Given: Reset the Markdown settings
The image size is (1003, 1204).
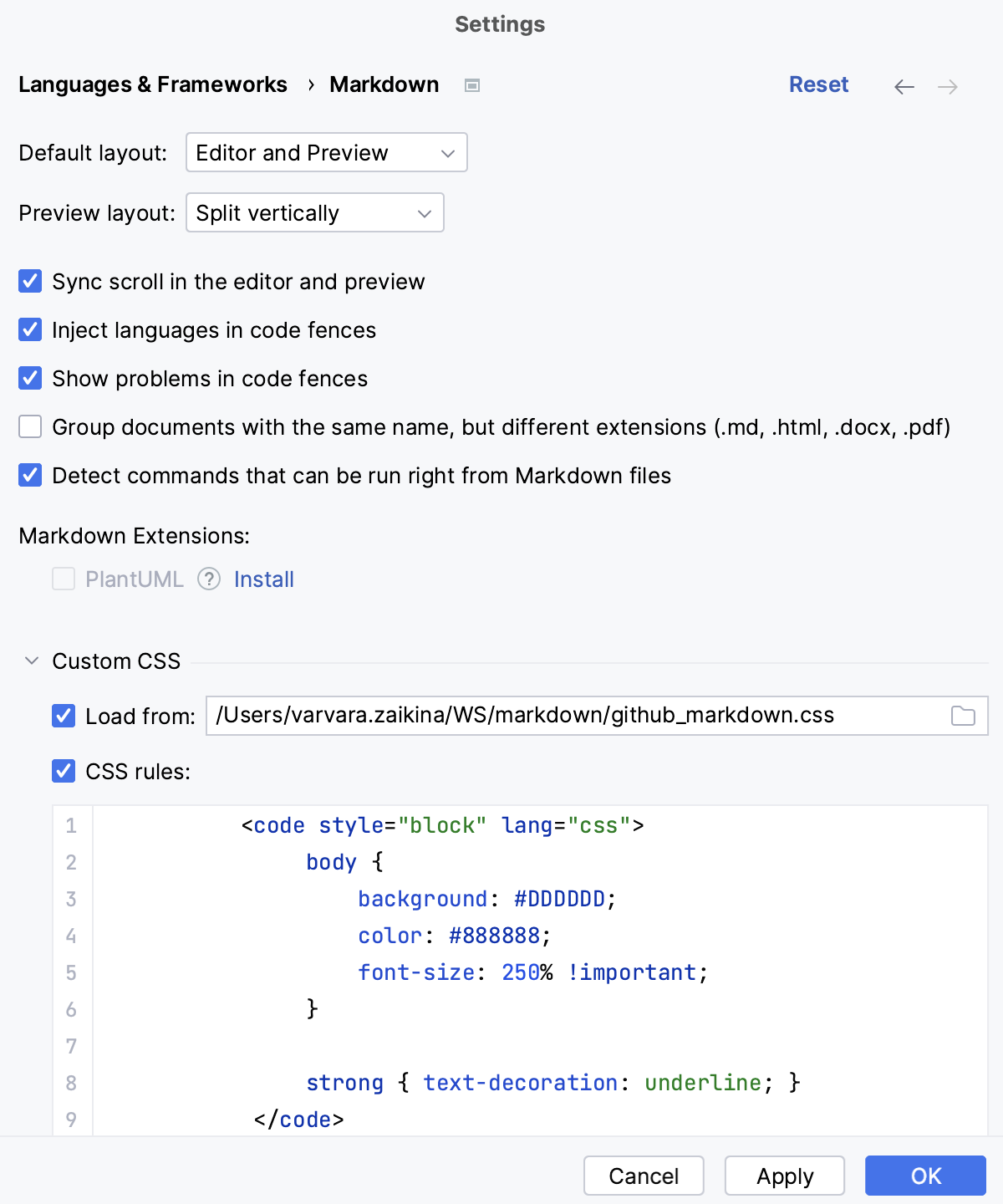Looking at the screenshot, I should tap(818, 84).
